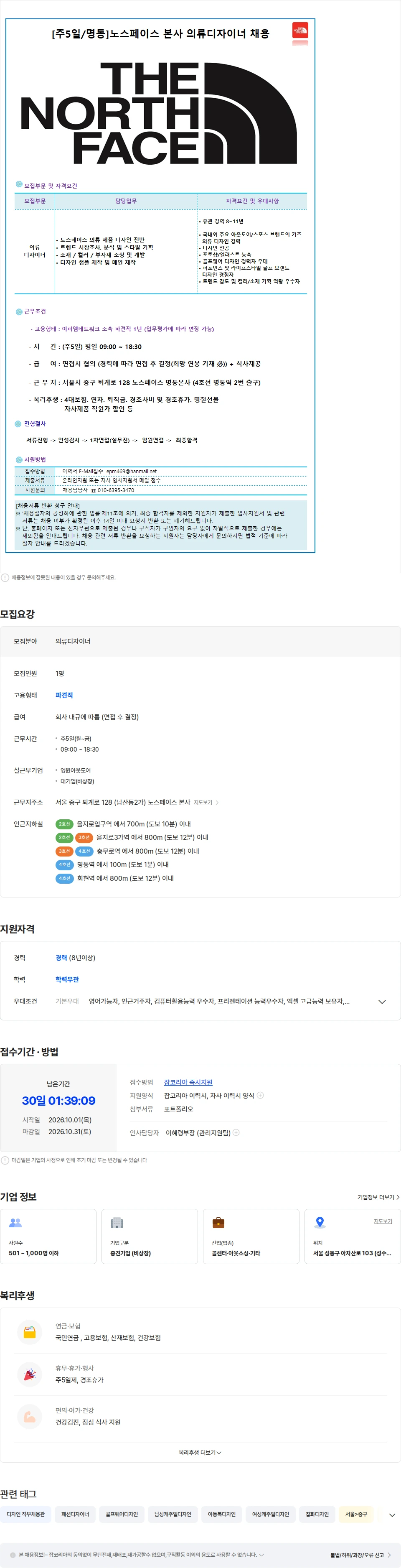
Task: Click the orange 3호선 badge for 충무로역
Action: (x=64, y=851)
